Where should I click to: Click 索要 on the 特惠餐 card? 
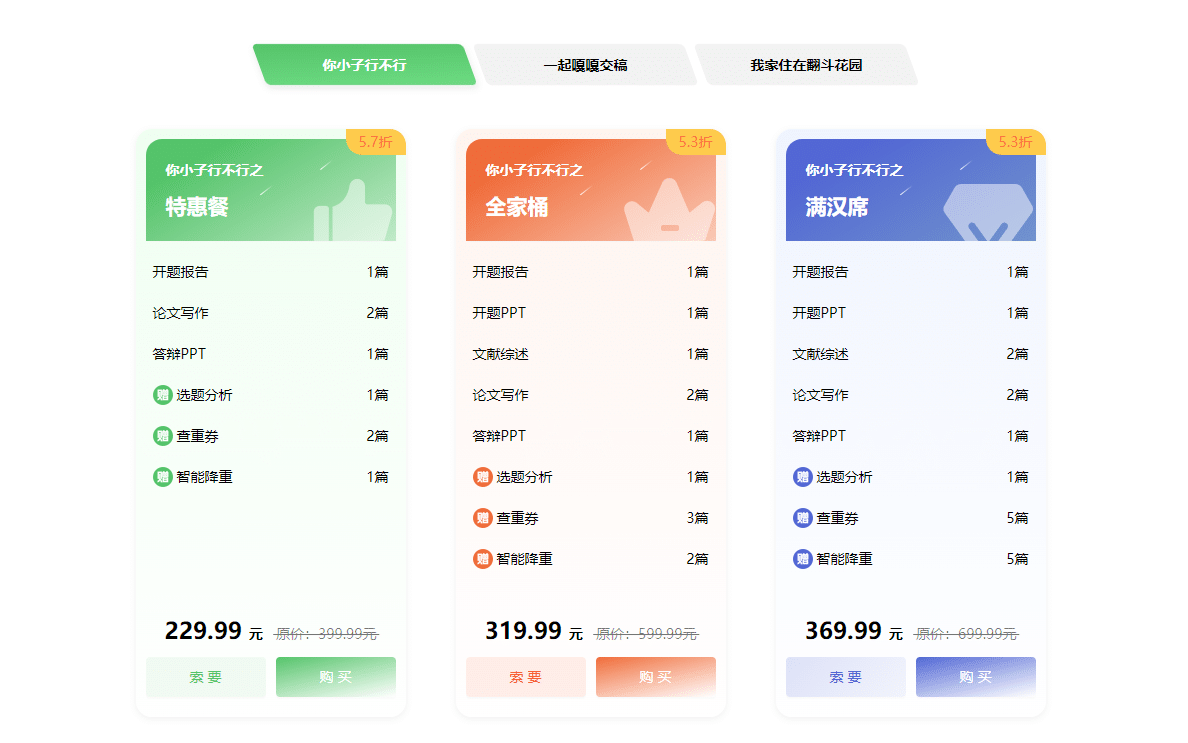click(206, 677)
